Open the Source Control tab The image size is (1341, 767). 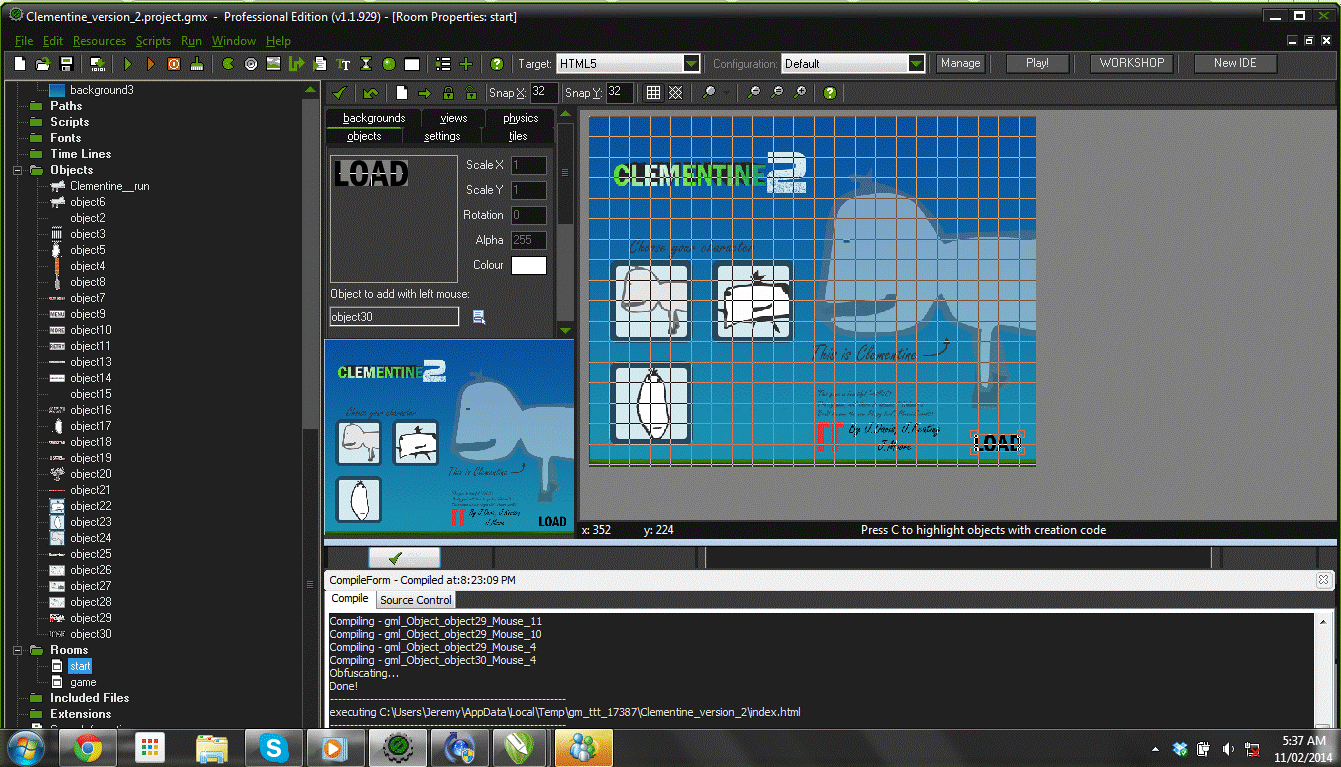pyautogui.click(x=416, y=600)
